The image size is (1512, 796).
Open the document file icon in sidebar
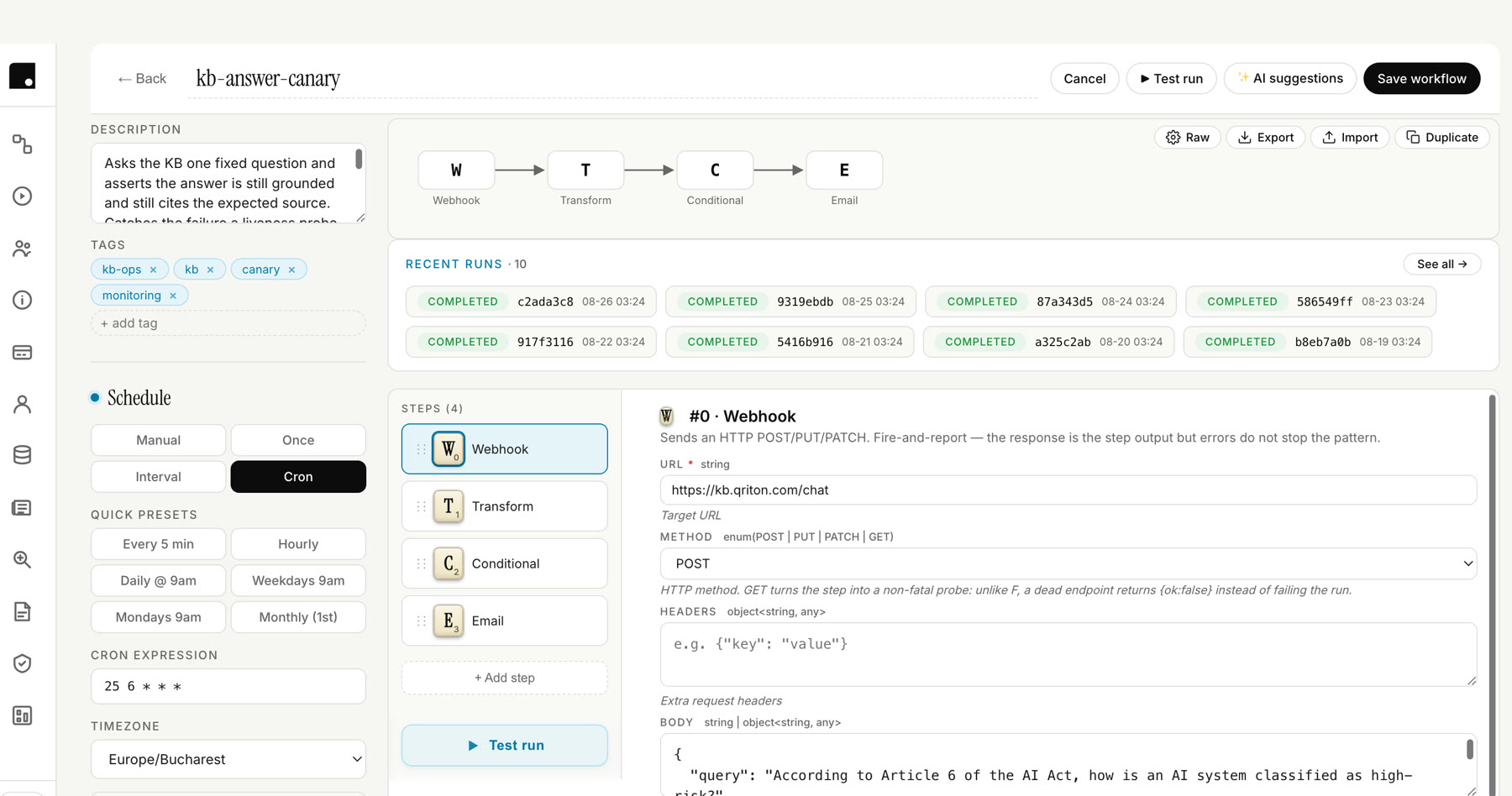(x=23, y=611)
